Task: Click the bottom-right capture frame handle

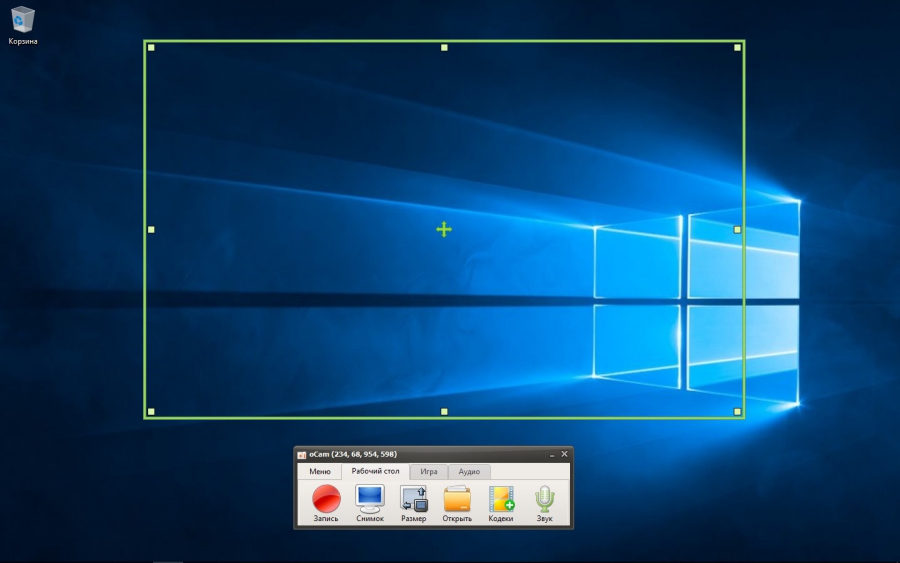Action: tap(738, 411)
